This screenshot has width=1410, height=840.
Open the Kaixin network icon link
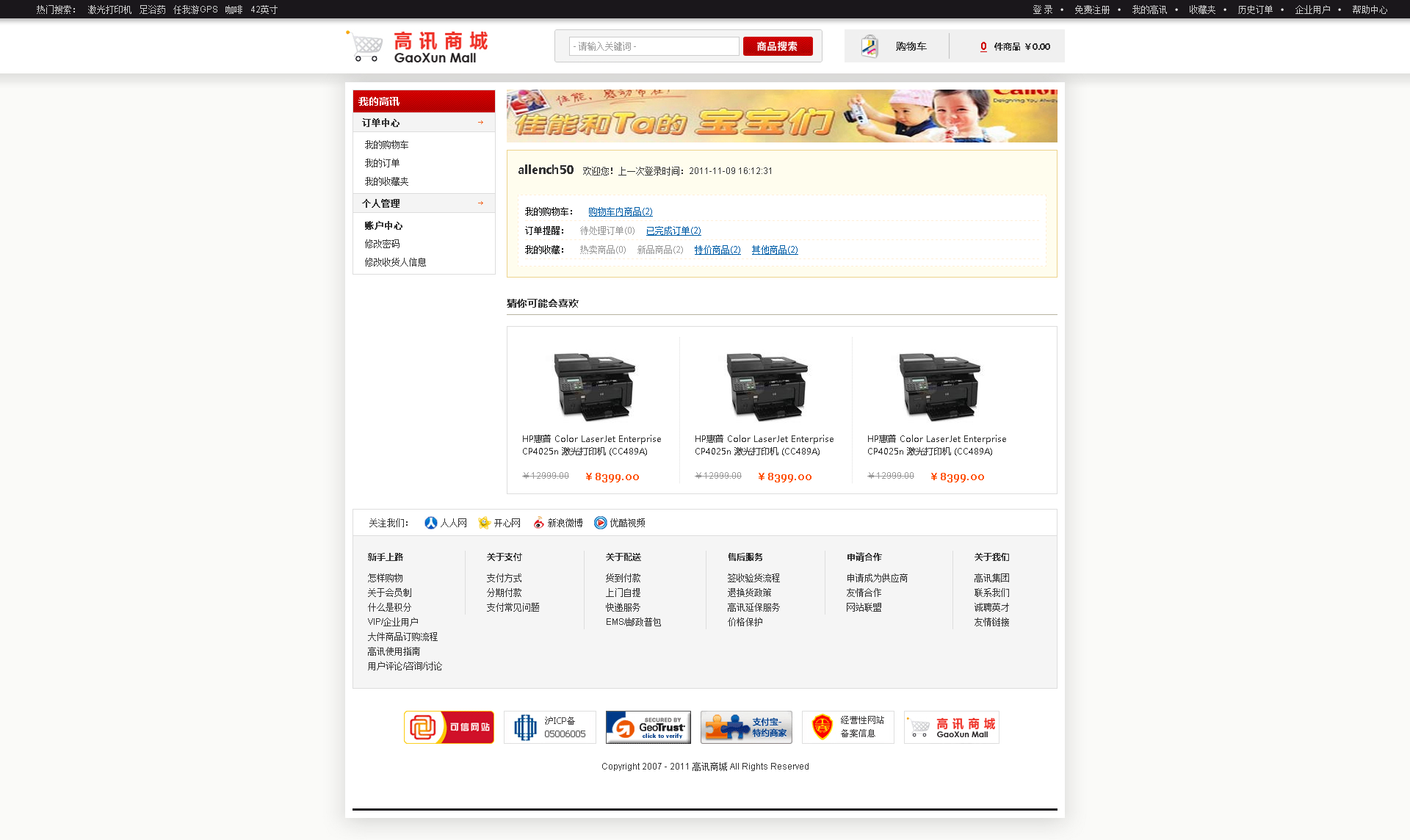click(x=484, y=523)
